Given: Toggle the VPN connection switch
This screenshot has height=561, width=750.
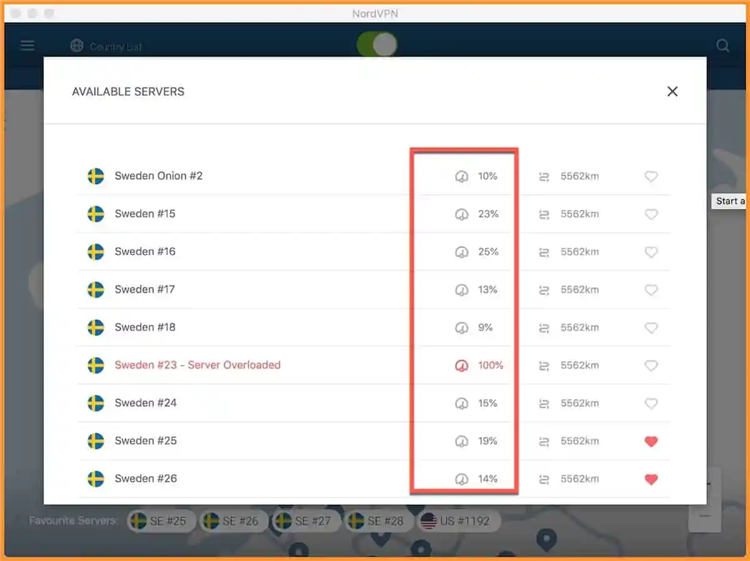Looking at the screenshot, I should click(377, 44).
